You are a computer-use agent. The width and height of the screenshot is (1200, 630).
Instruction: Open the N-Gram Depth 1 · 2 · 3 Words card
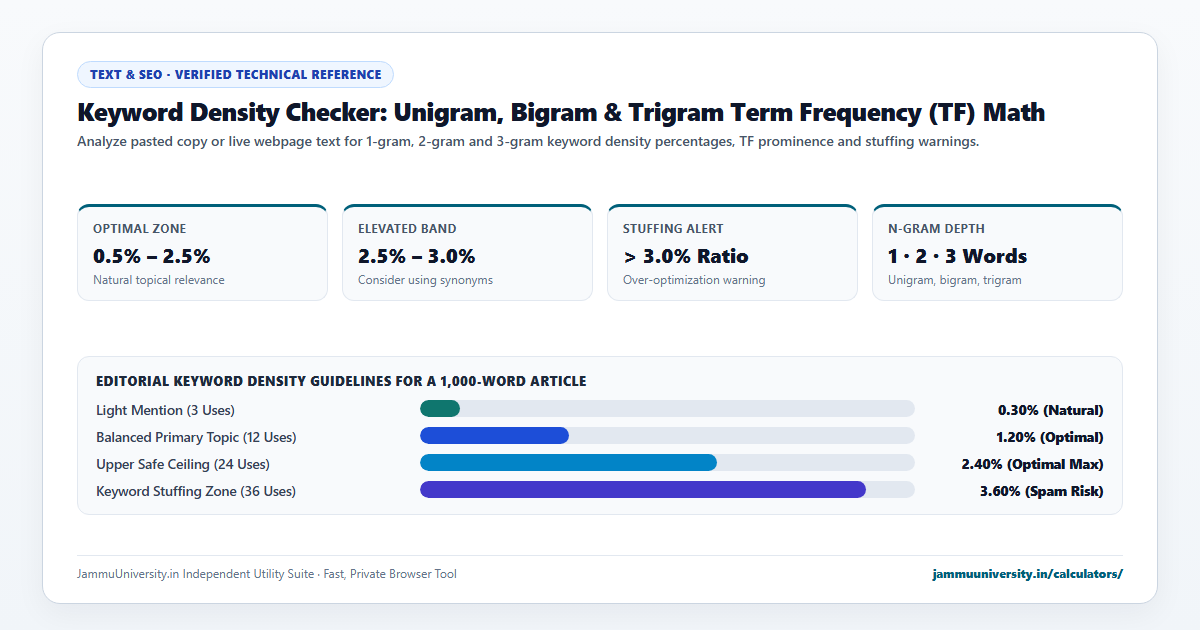tap(997, 252)
